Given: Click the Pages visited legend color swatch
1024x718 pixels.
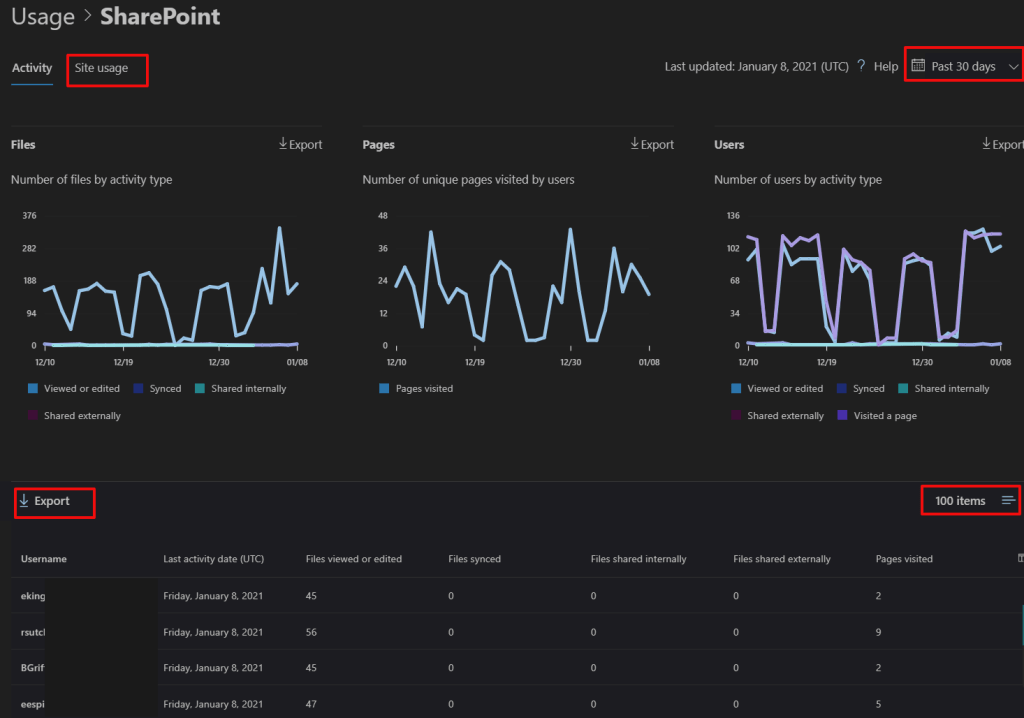Looking at the screenshot, I should 385,388.
